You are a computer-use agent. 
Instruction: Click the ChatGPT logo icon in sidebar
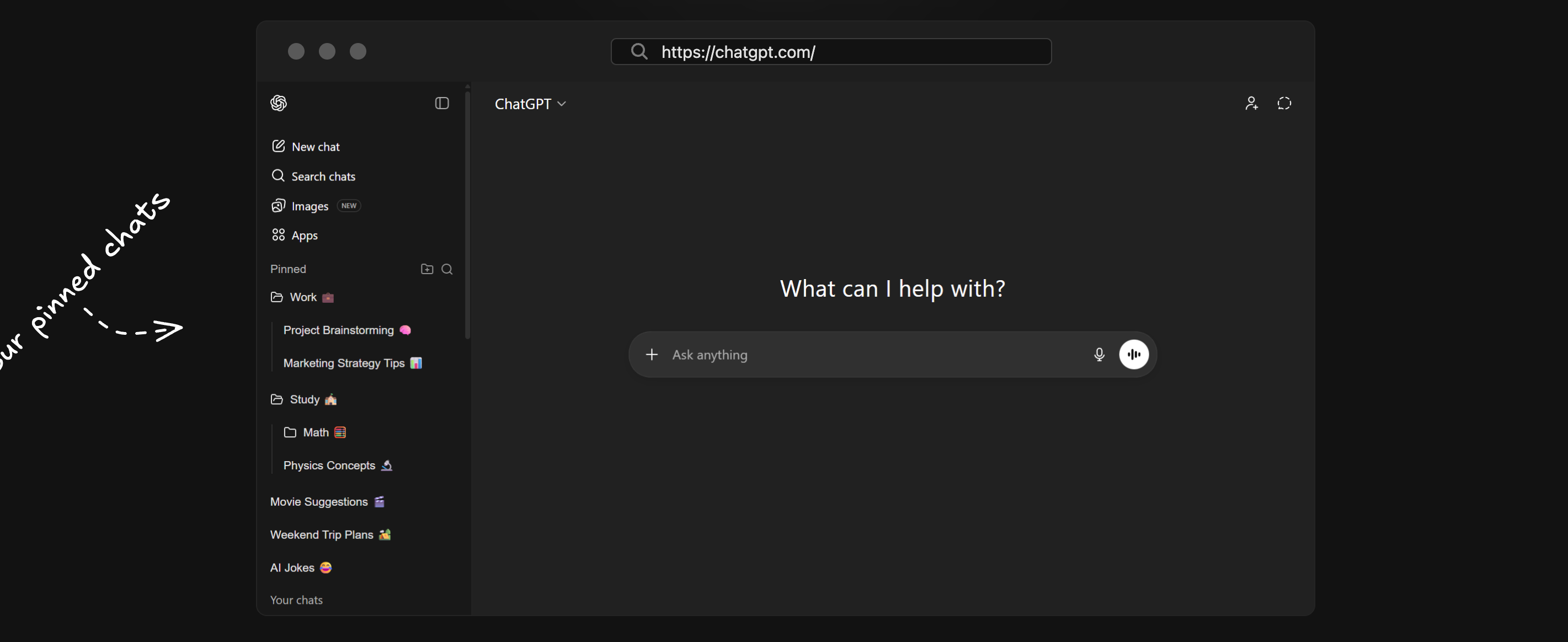tap(279, 103)
